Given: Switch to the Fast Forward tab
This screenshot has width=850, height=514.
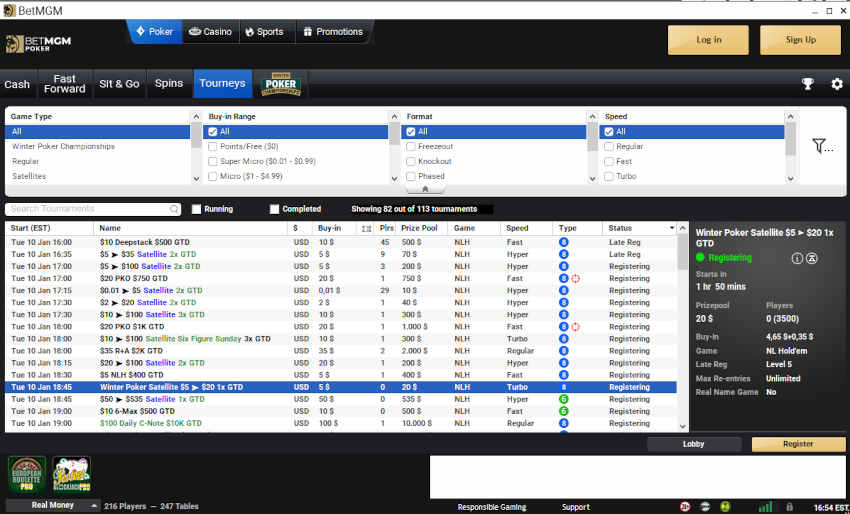Looking at the screenshot, I should [x=65, y=84].
